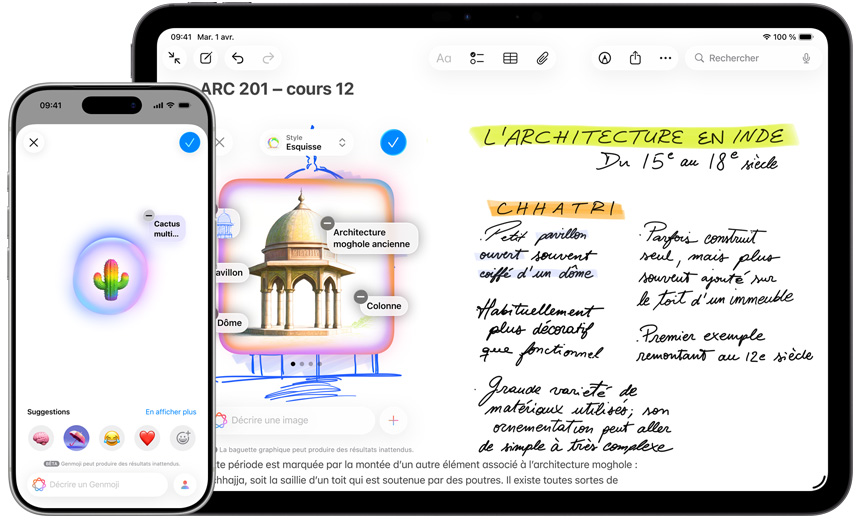Select the brain emoji suggestion
Screen dimensions: 860x520
pos(41,438)
